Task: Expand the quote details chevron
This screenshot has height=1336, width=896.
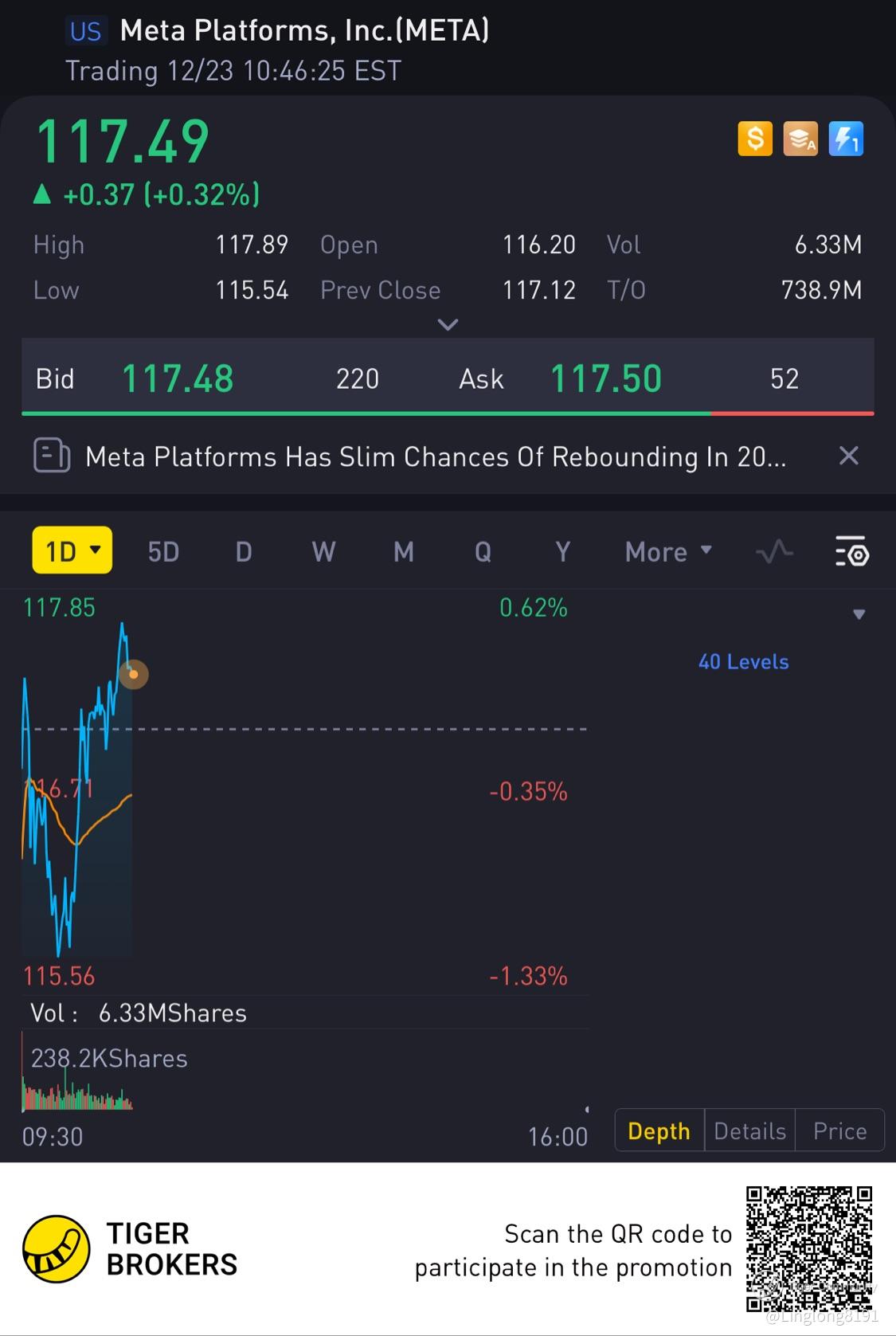Action: (x=448, y=325)
